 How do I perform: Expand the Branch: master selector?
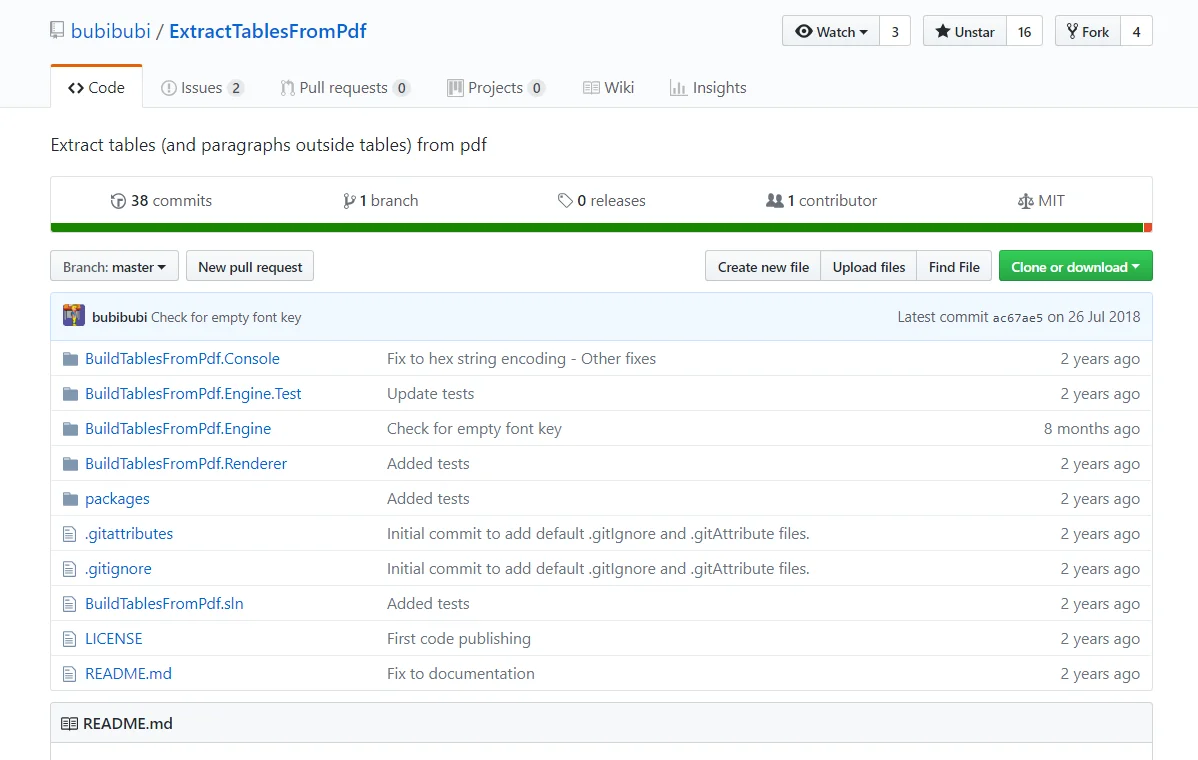point(115,267)
